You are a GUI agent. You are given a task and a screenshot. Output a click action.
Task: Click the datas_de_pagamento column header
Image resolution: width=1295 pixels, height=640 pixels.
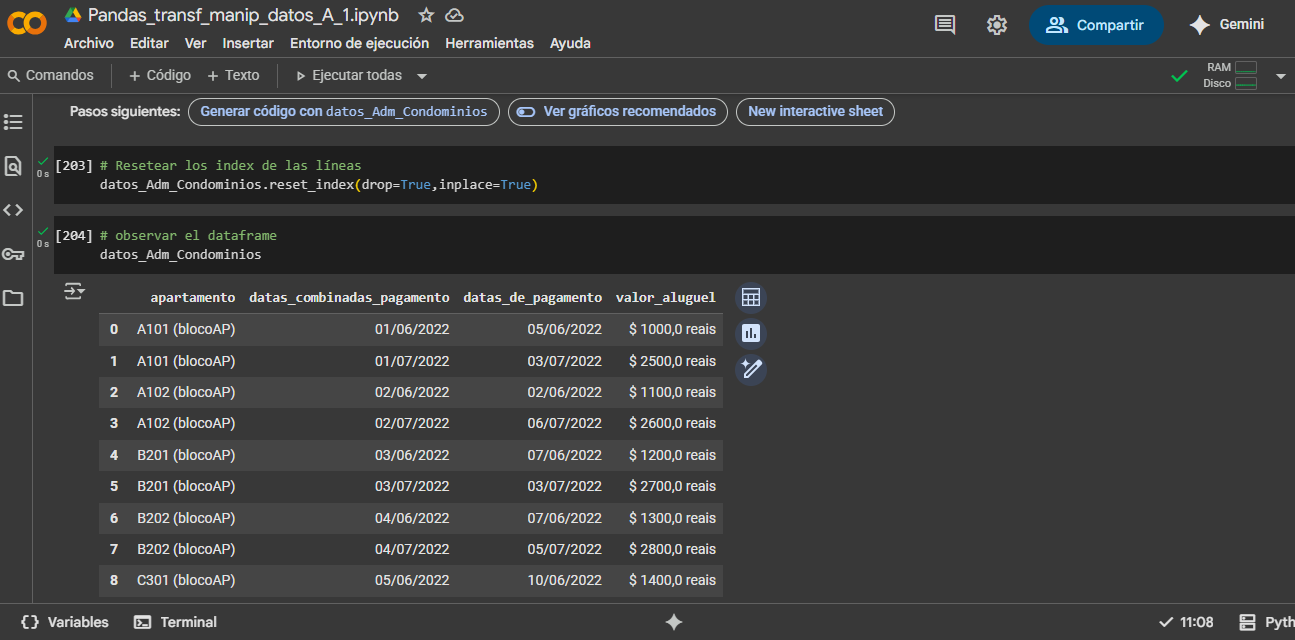[533, 297]
